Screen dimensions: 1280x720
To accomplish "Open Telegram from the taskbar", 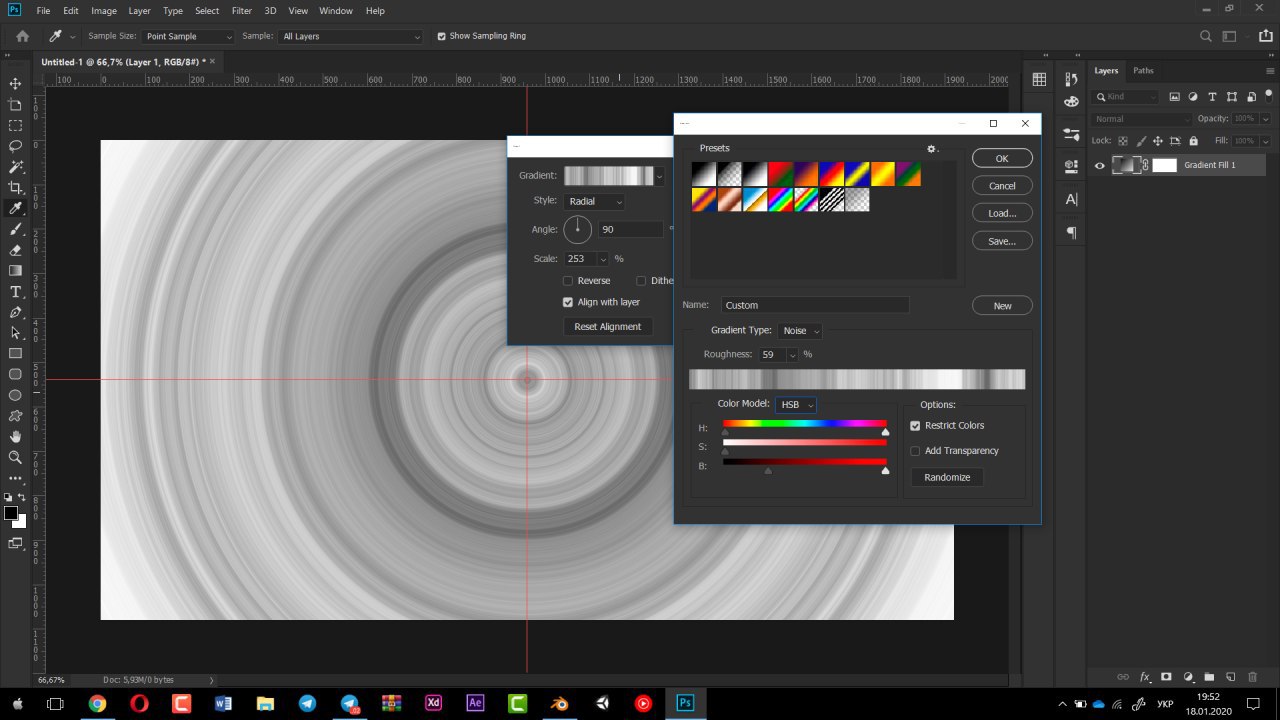I will pos(307,703).
